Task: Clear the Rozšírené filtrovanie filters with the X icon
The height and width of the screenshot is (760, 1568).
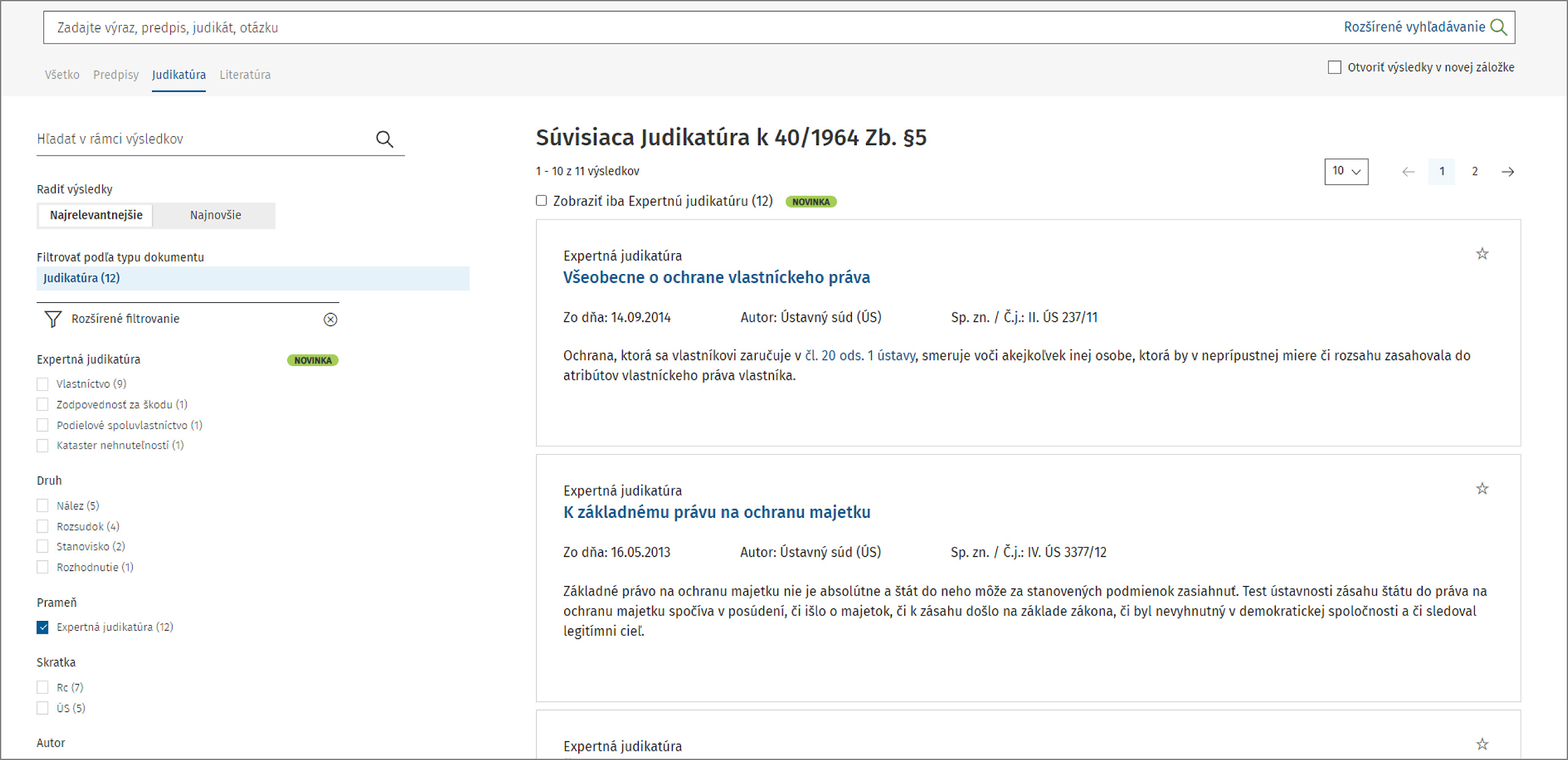Action: 330,319
